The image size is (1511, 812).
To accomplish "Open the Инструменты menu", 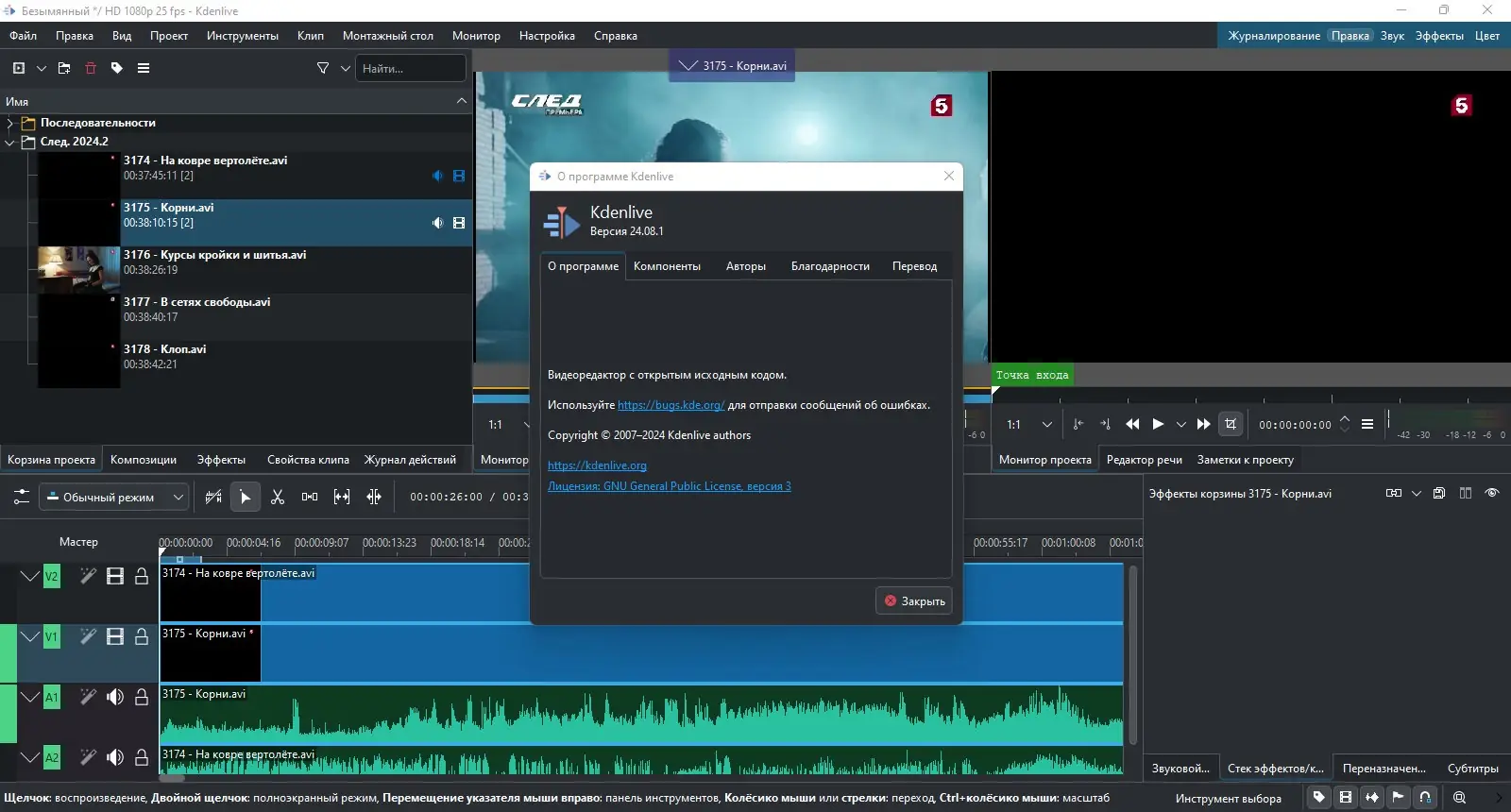I will [243, 36].
